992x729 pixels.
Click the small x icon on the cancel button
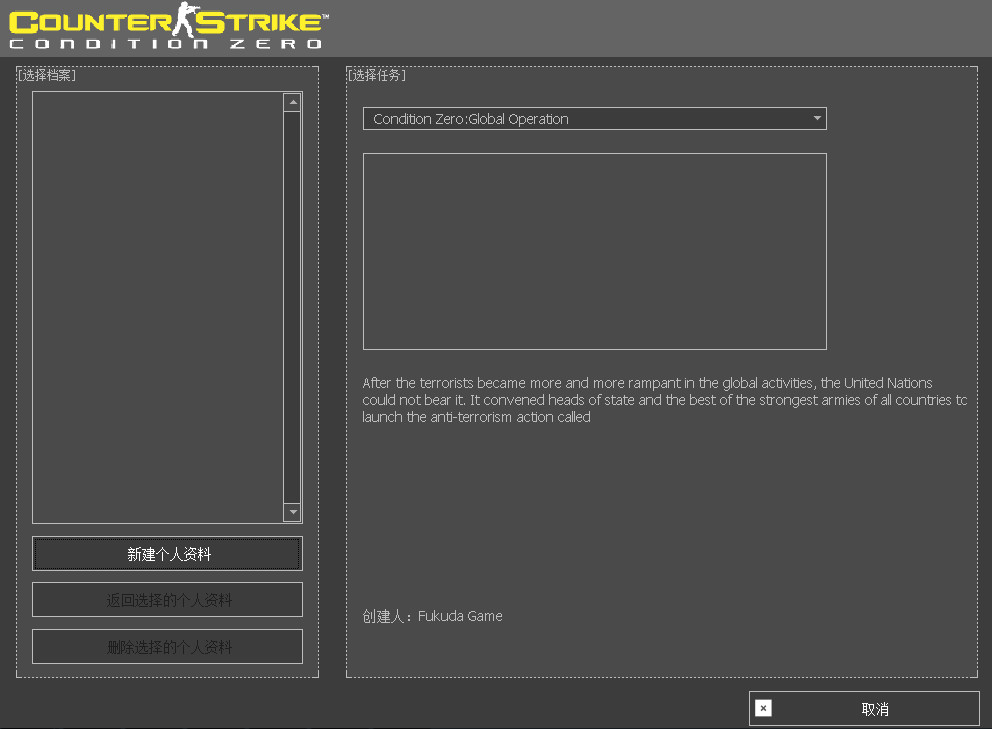763,708
